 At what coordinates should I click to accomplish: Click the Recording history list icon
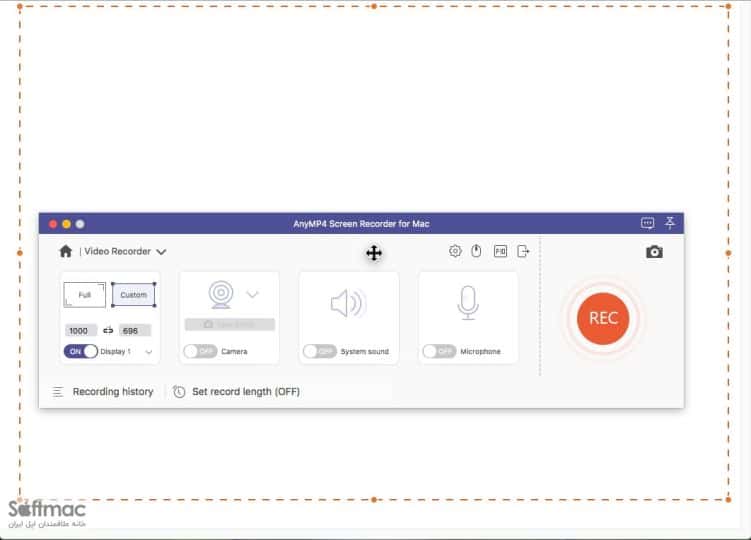tap(58, 392)
